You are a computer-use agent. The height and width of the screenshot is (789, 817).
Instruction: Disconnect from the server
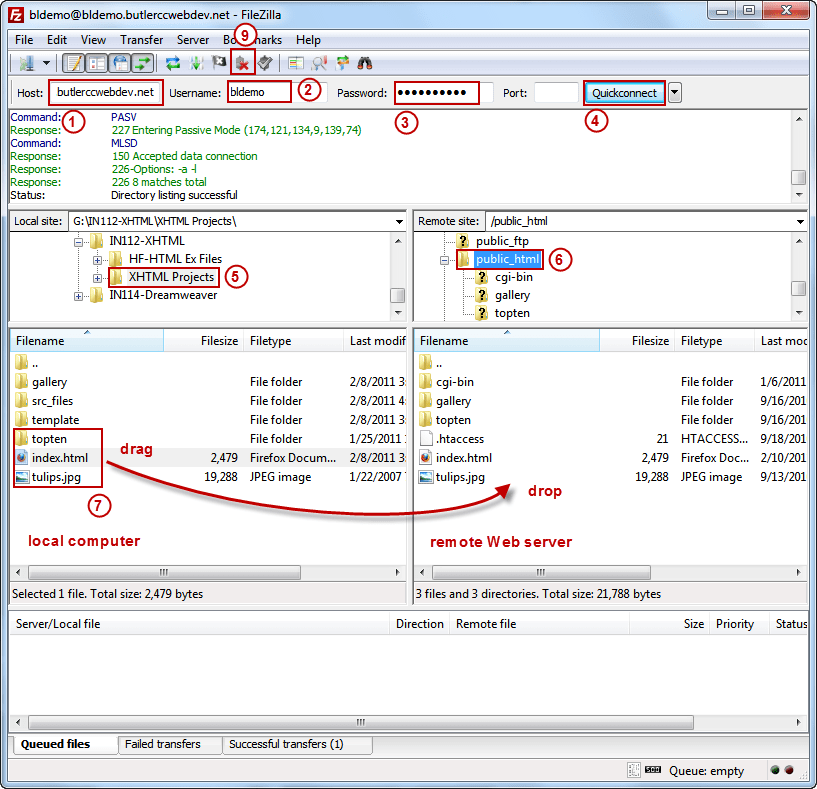tap(241, 62)
